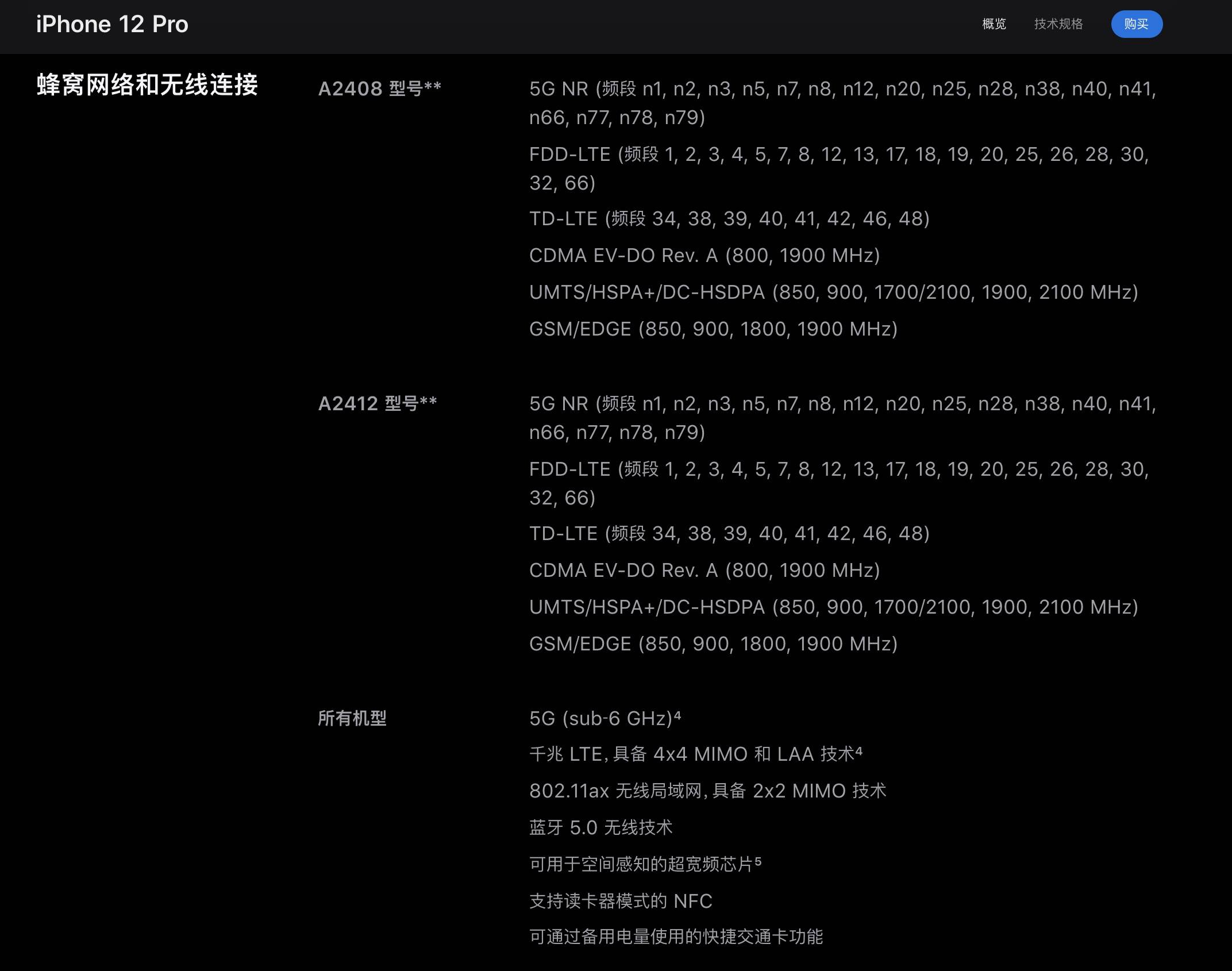The image size is (1232, 971).
Task: Click the A2408 型号** label
Action: click(x=379, y=88)
